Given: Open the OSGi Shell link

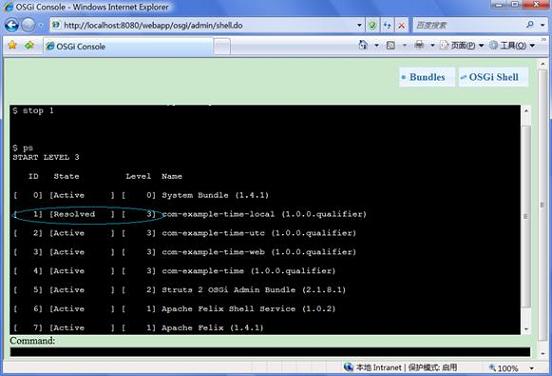Looking at the screenshot, I should pos(493,77).
